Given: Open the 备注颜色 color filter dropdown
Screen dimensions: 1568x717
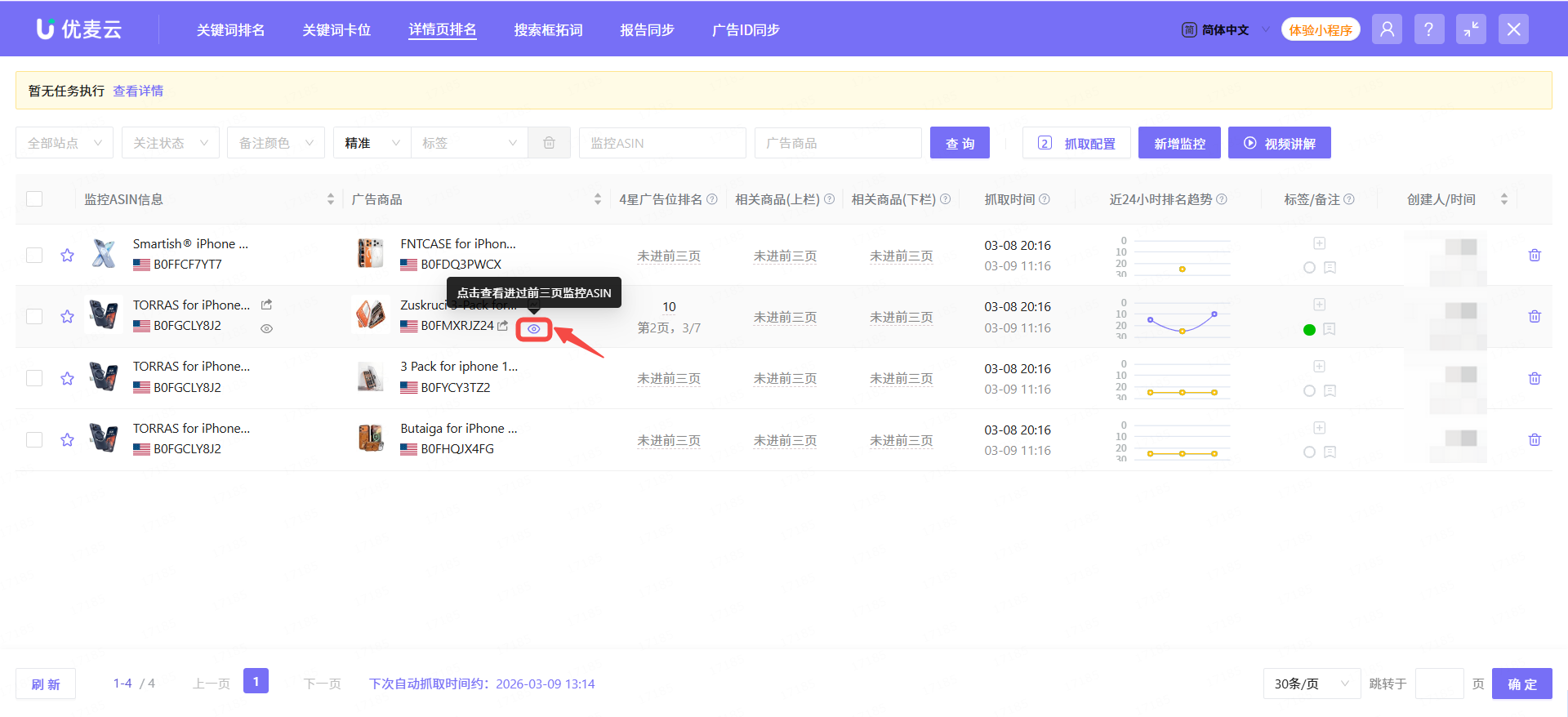Looking at the screenshot, I should (275, 143).
